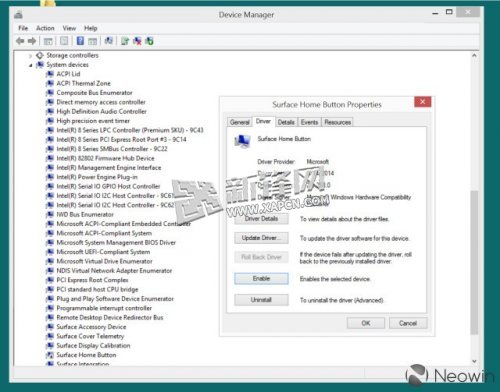Click the Storage controllers category icon
500x392 pixels.
pyautogui.click(x=40, y=55)
